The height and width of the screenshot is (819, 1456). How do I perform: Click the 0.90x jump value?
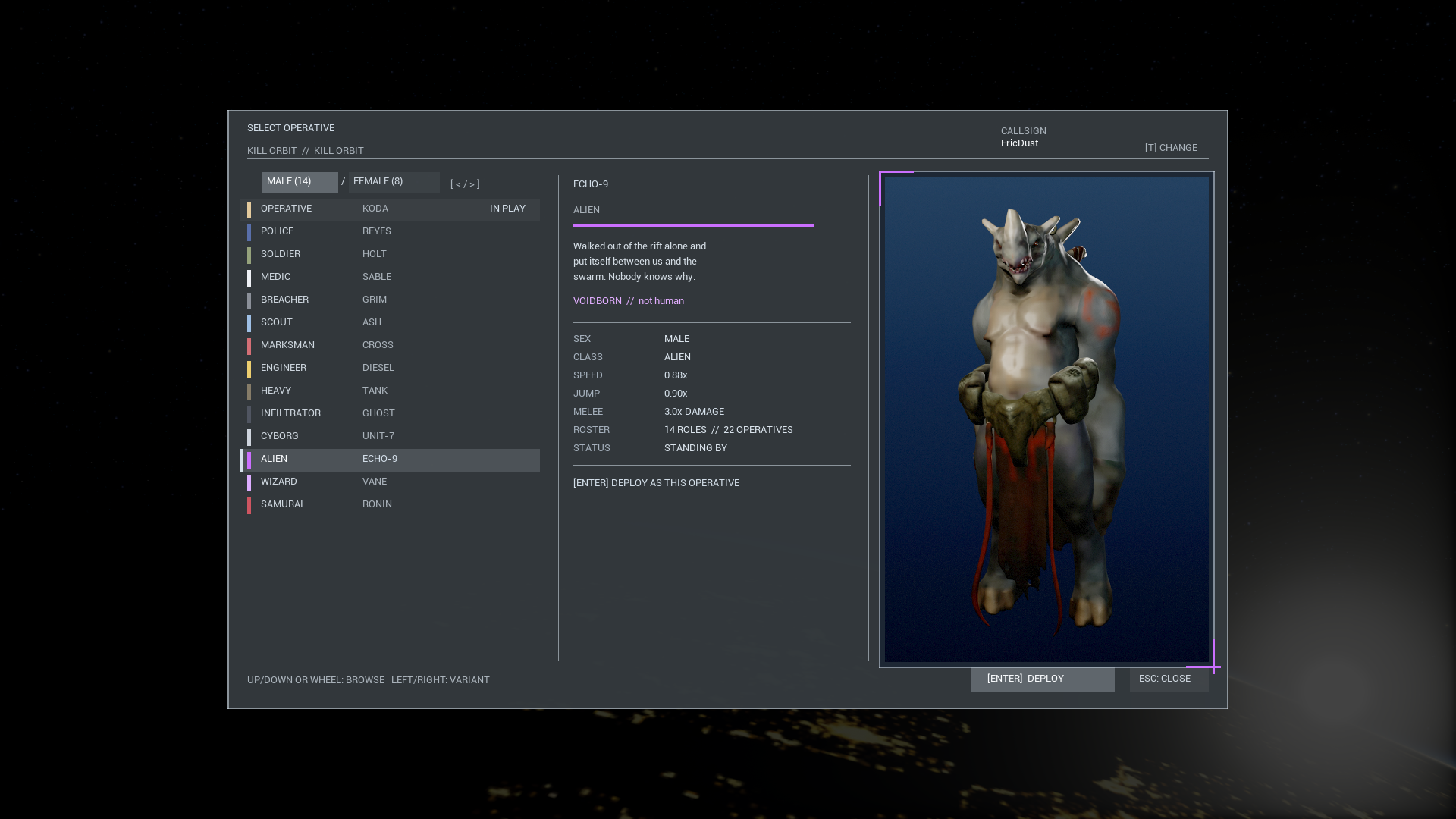point(676,394)
